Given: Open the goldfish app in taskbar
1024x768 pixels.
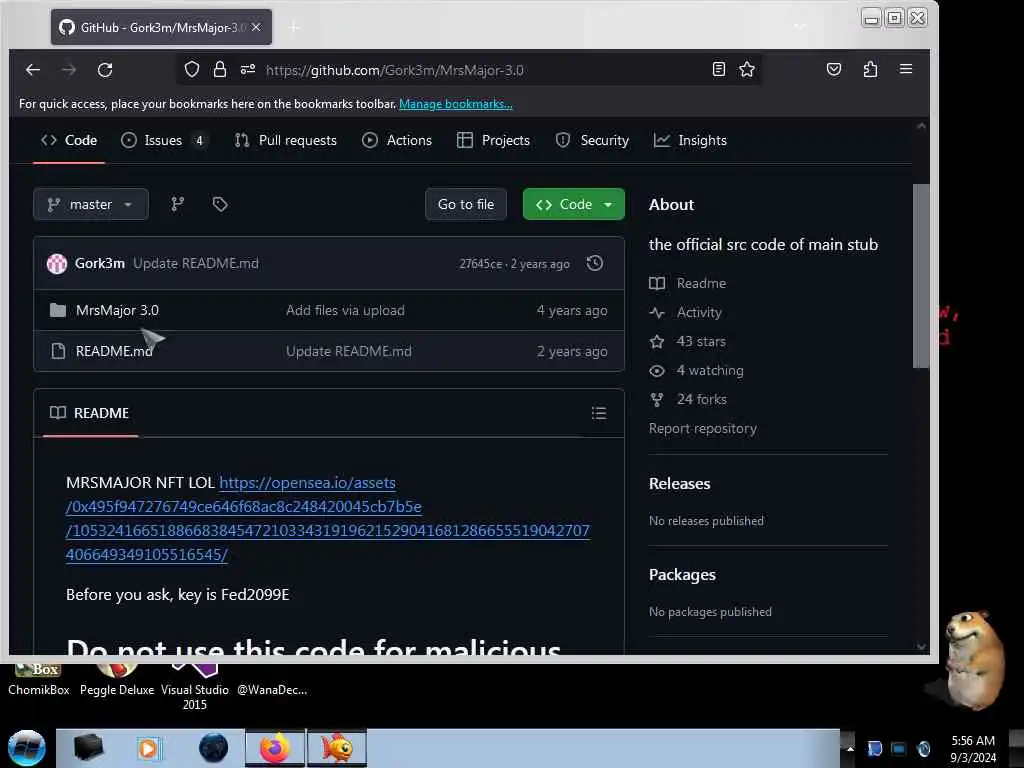Looking at the screenshot, I should [337, 748].
